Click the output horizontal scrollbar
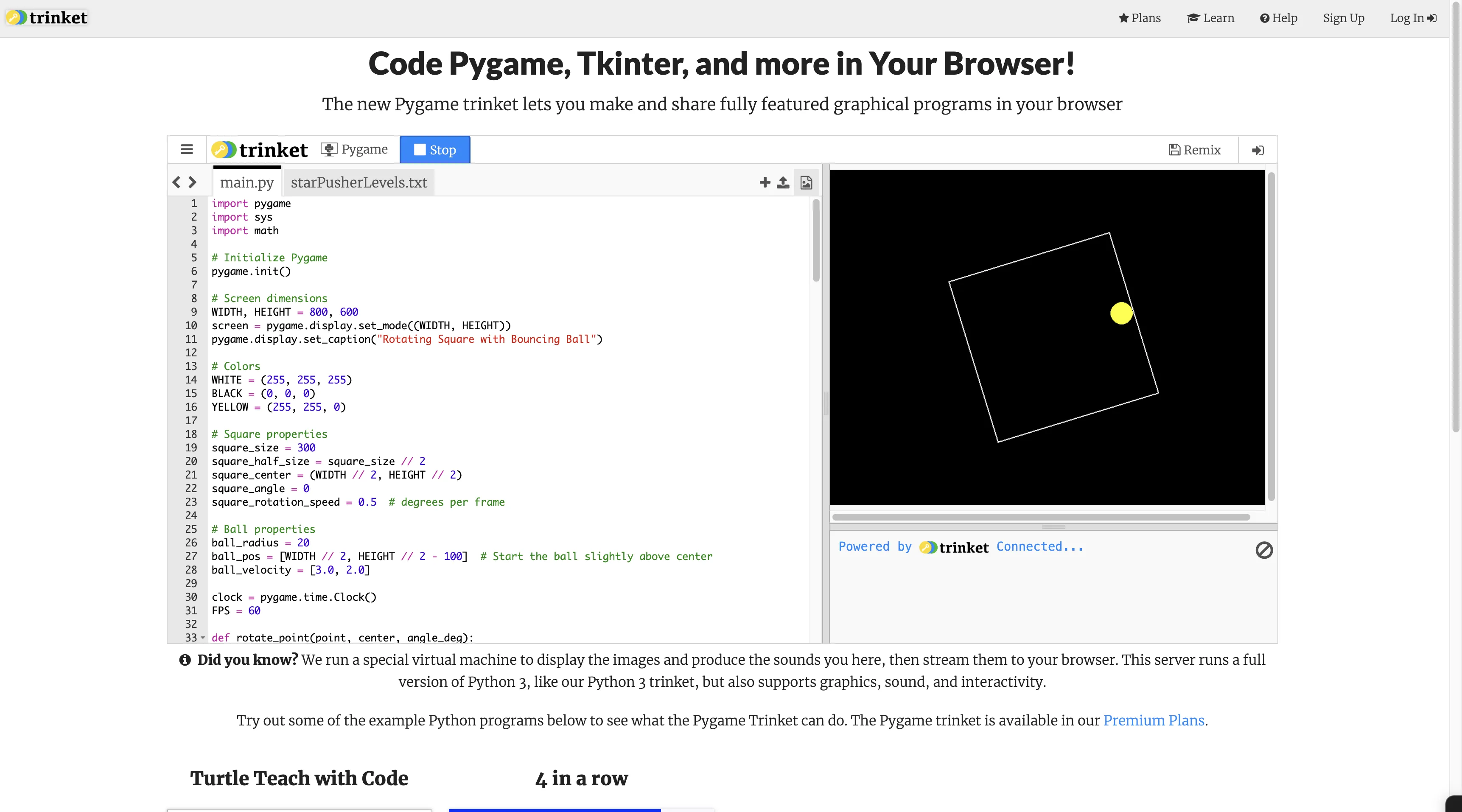The image size is (1462, 812). click(x=1041, y=517)
